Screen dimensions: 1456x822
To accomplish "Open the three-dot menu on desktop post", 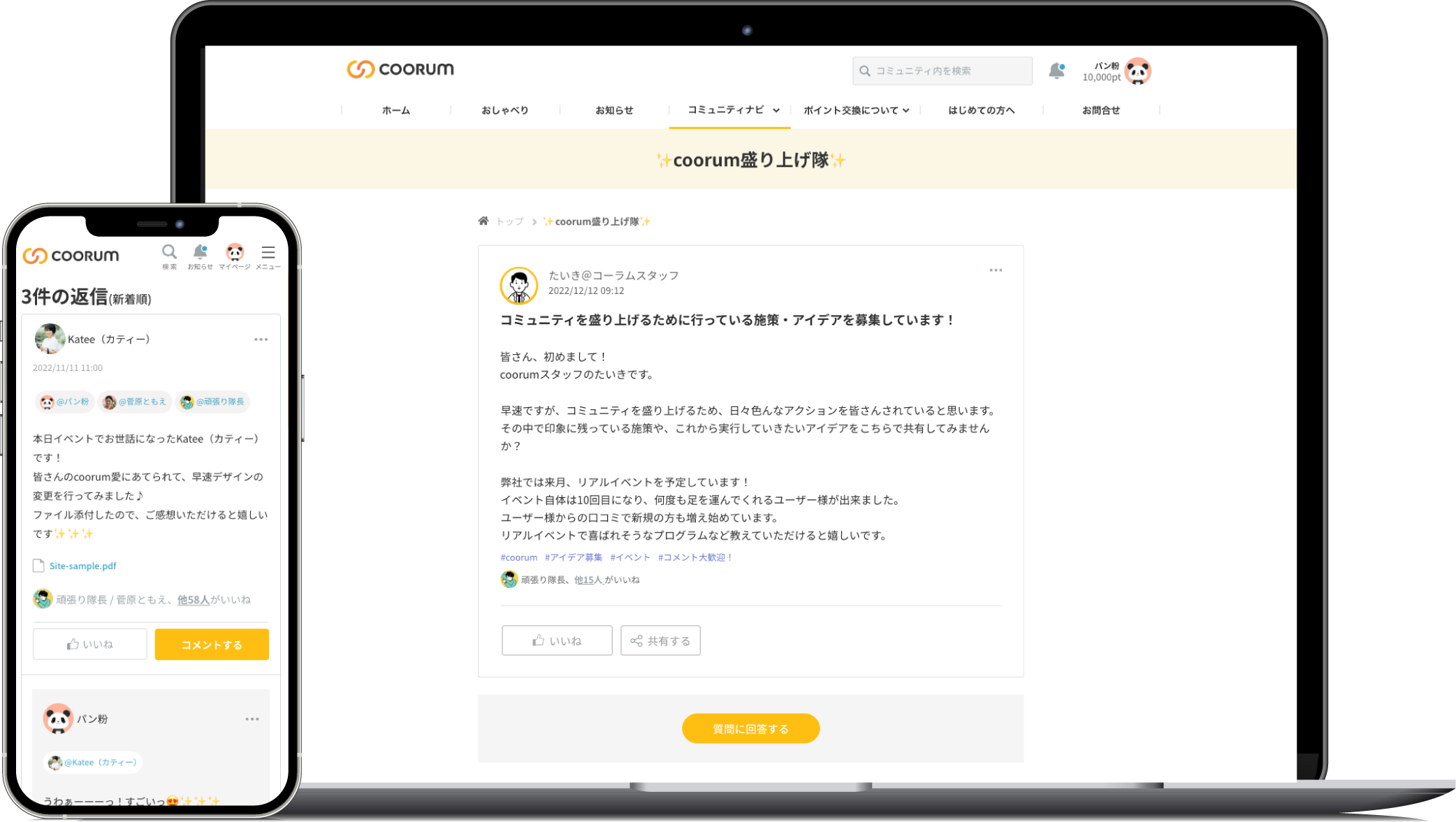I will pyautogui.click(x=996, y=270).
